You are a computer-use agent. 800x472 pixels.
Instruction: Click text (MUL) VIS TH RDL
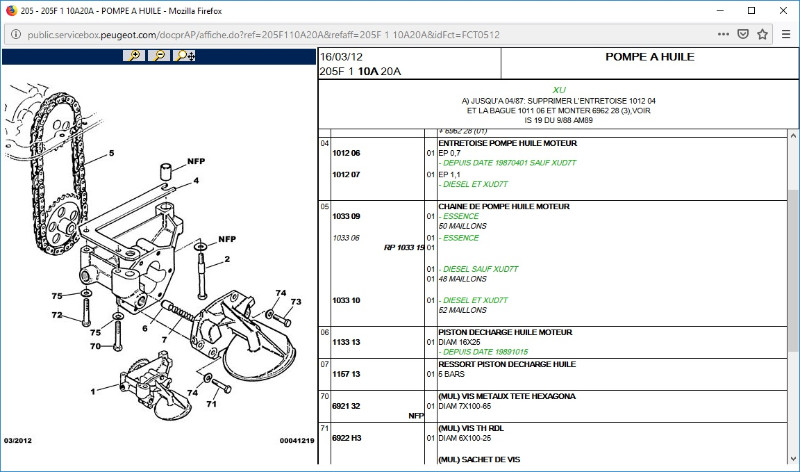[x=471, y=429]
